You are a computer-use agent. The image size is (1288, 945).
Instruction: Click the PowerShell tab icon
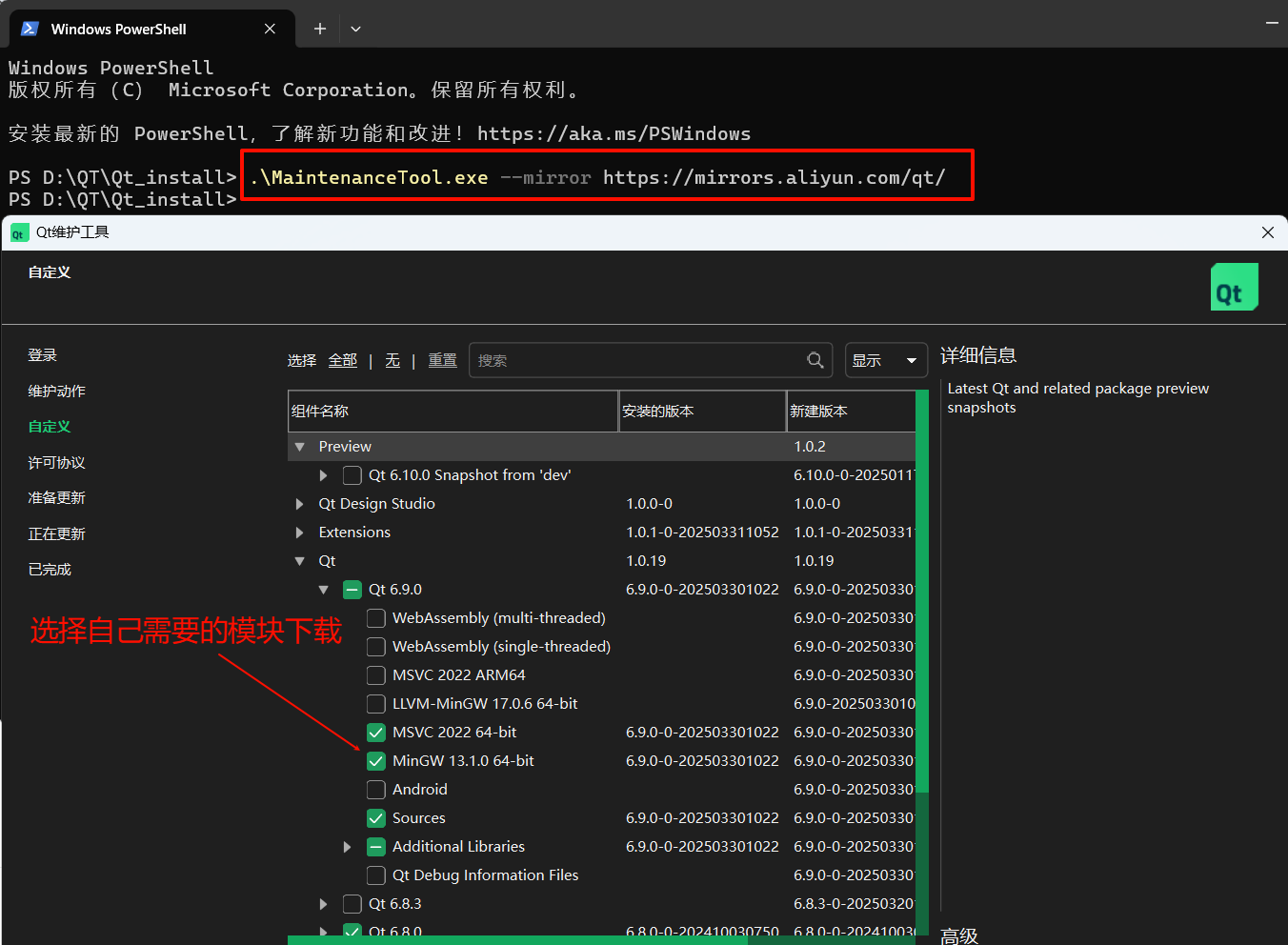pos(30,29)
